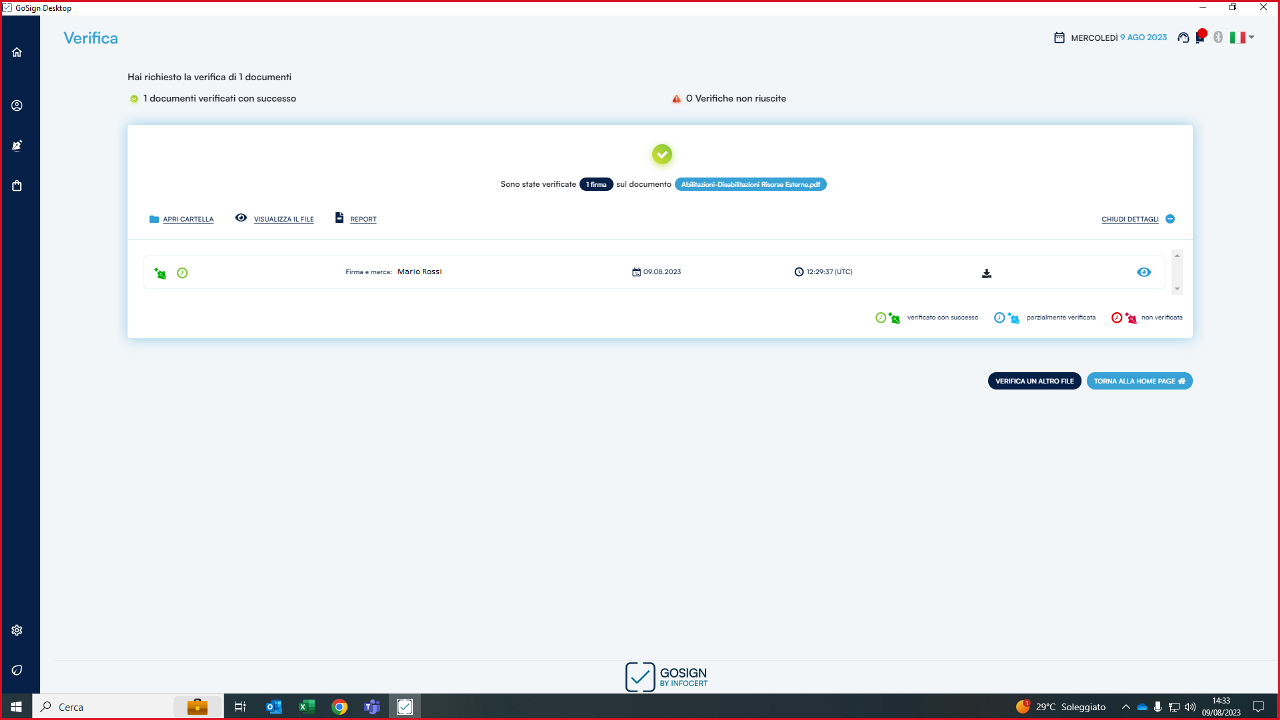Go to Home via sidebar house icon

17,52
